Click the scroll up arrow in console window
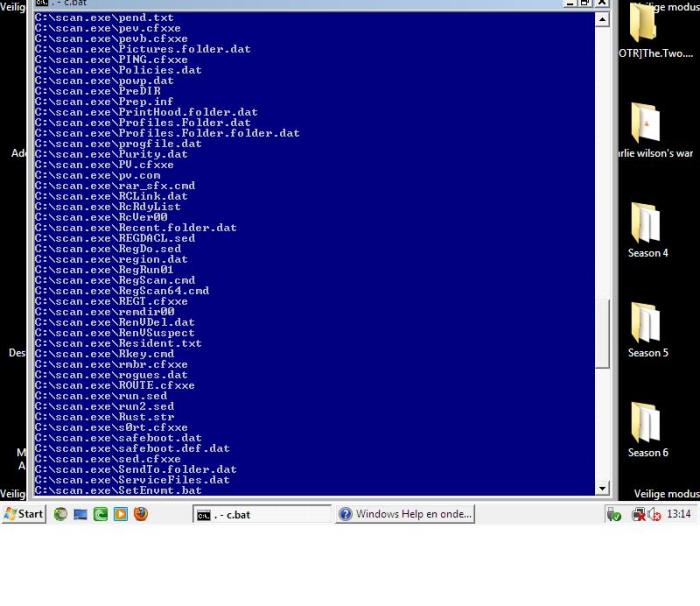The height and width of the screenshot is (606, 700). click(x=602, y=19)
